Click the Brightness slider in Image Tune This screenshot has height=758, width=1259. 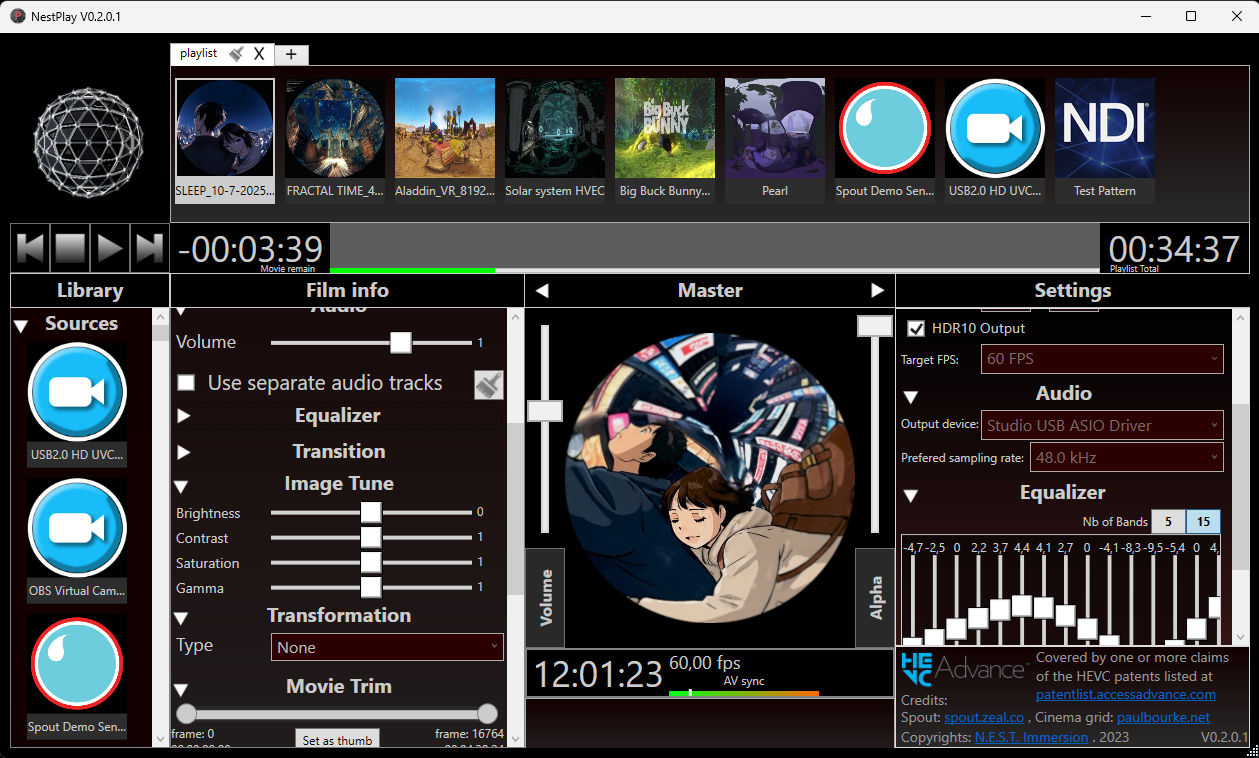tap(370, 512)
